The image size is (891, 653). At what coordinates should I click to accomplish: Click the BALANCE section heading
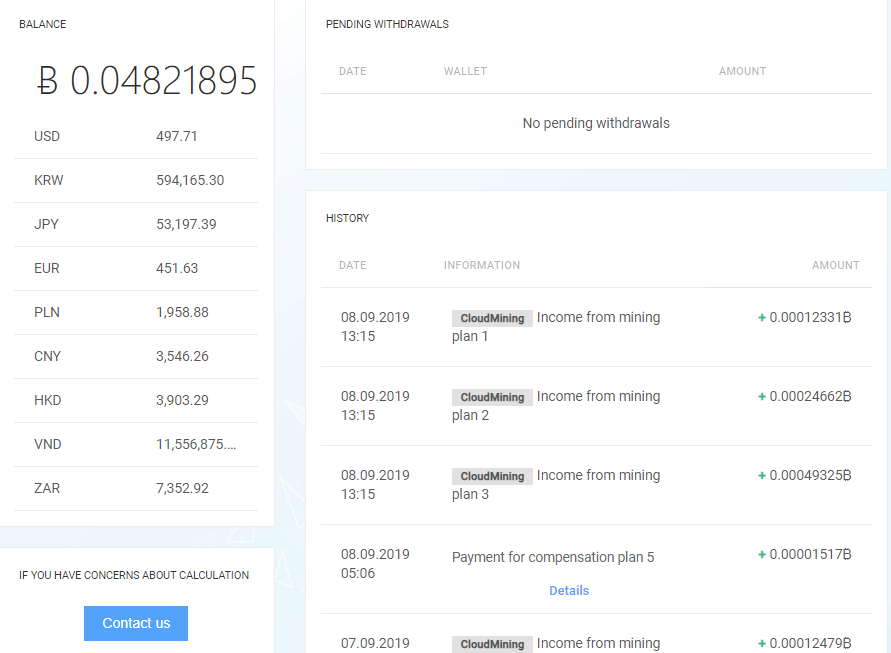click(x=43, y=24)
